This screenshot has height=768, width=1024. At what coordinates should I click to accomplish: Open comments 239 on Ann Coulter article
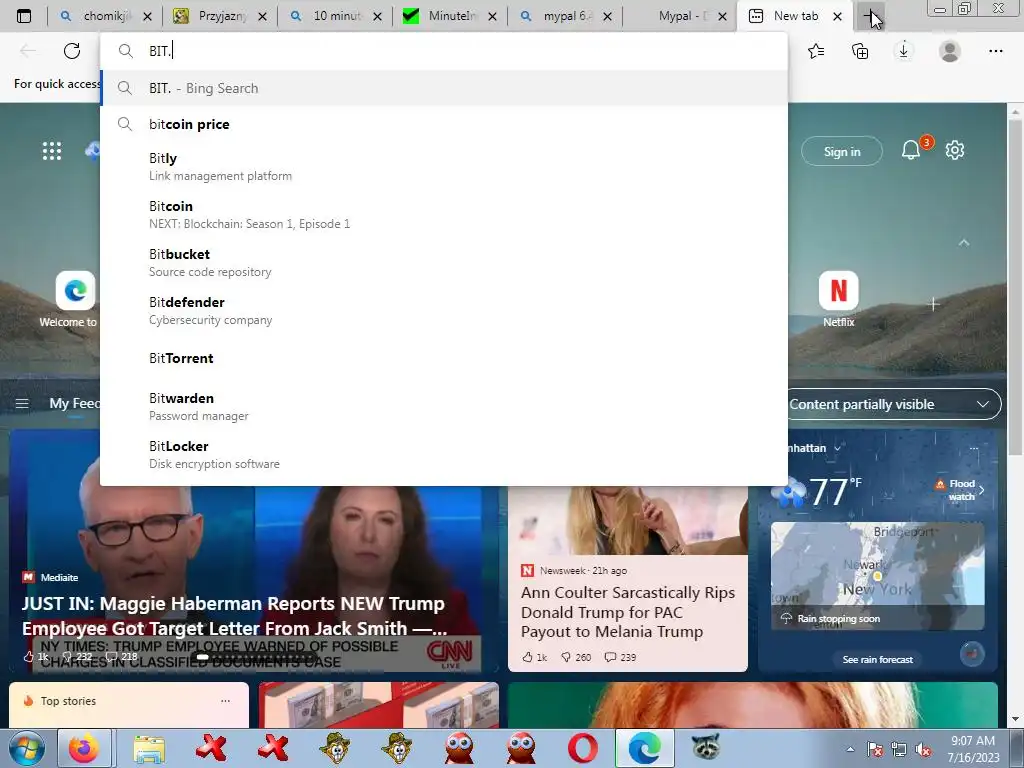click(620, 657)
